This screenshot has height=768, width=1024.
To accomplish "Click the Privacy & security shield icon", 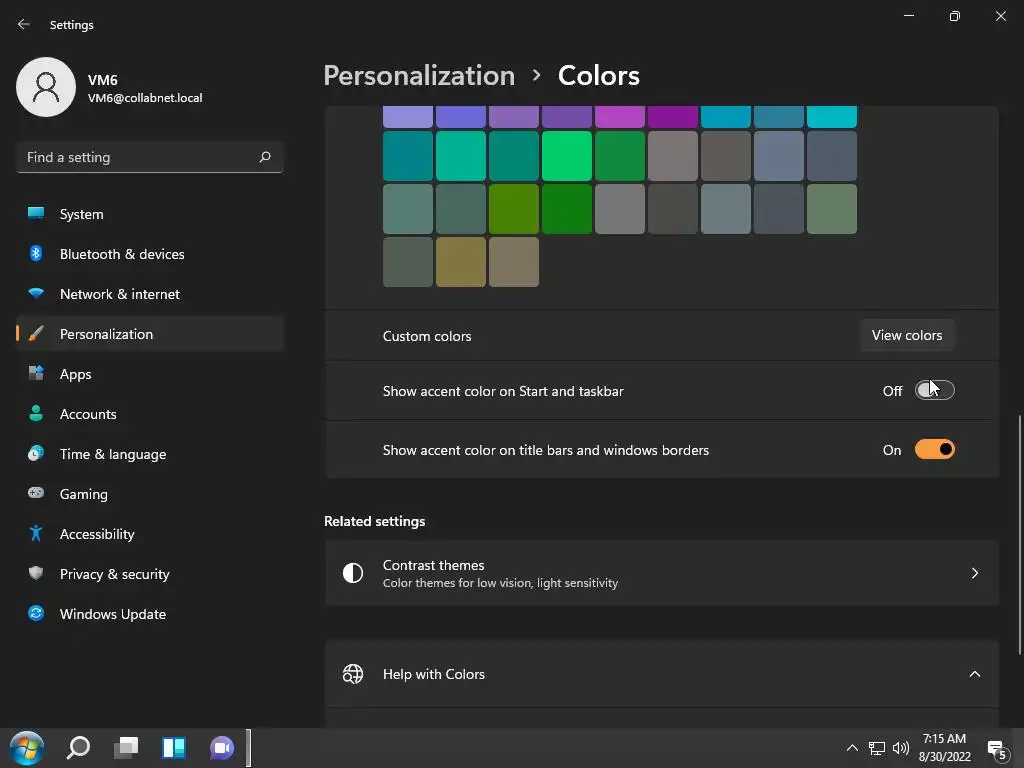I will pyautogui.click(x=36, y=574).
